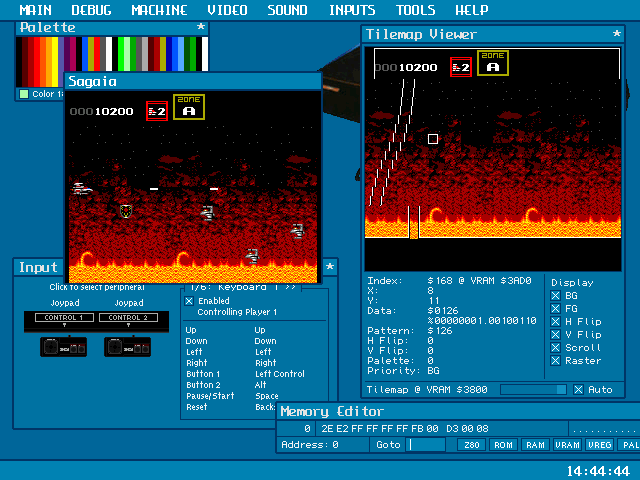The width and height of the screenshot is (640, 480).
Task: Click the 'FB' hex byte in Memory Editor
Action: tap(417, 429)
